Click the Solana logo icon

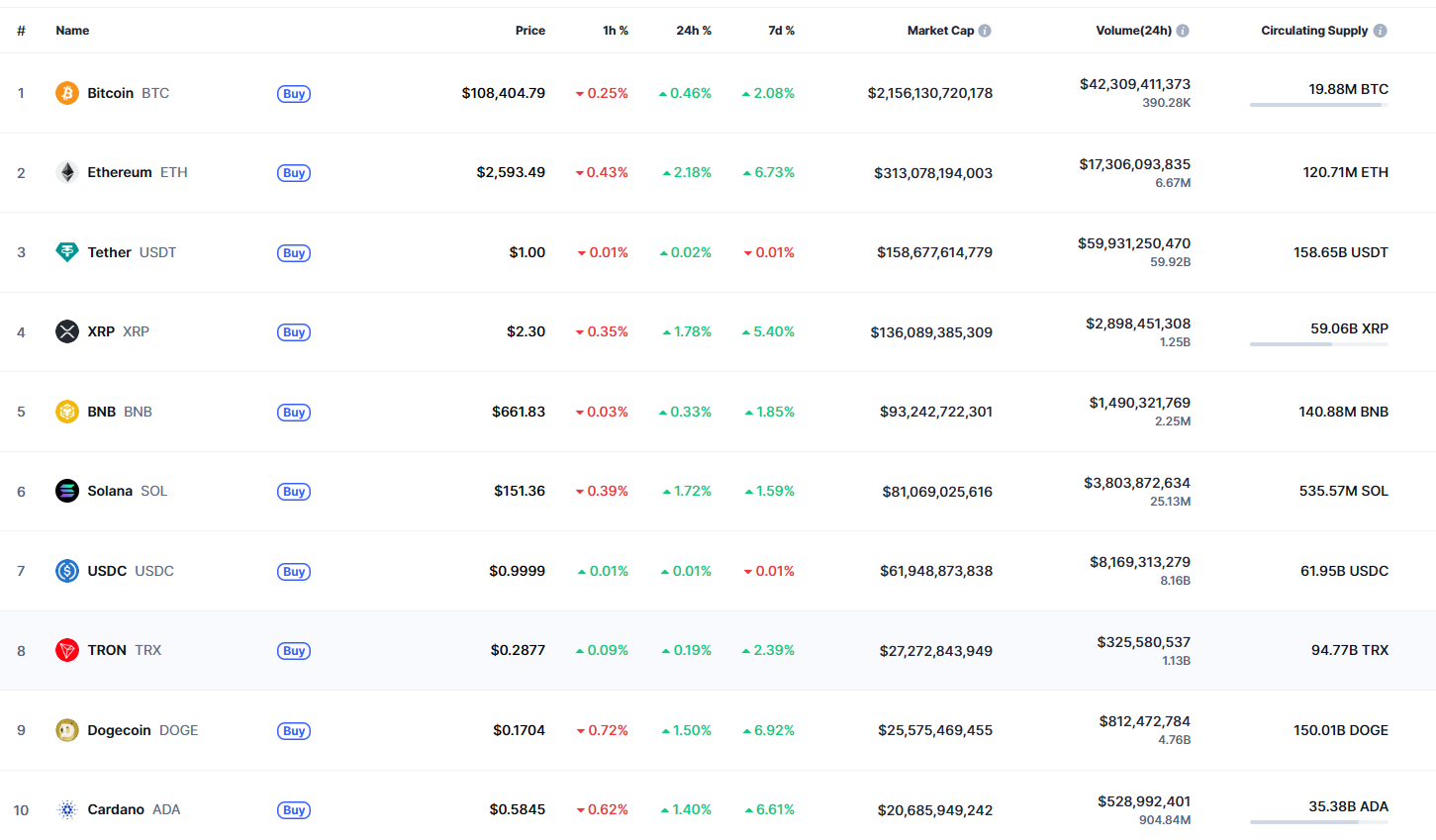[x=67, y=491]
